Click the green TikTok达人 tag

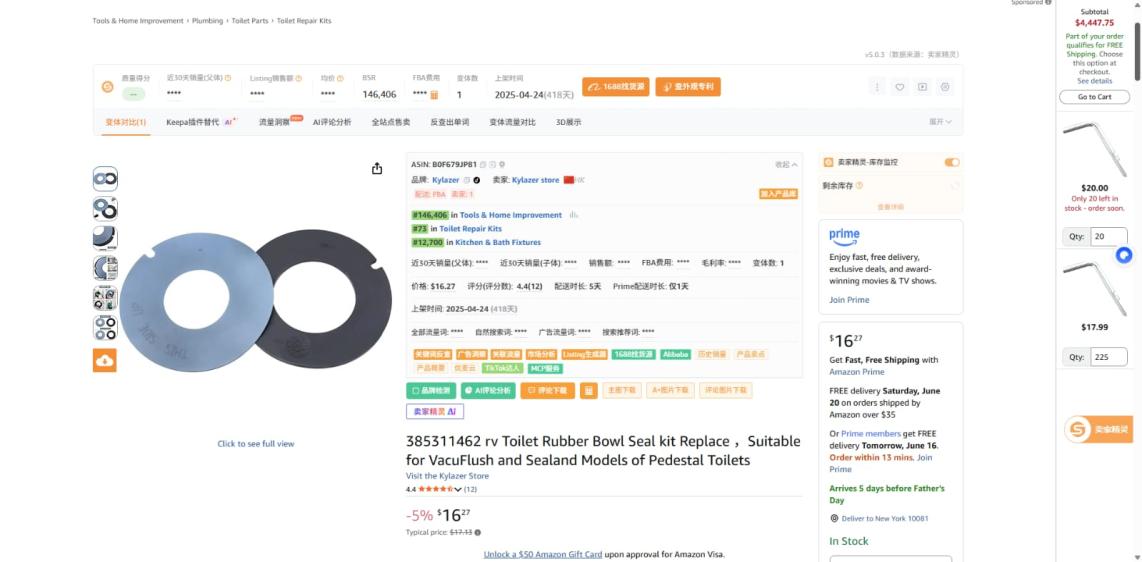pos(503,368)
